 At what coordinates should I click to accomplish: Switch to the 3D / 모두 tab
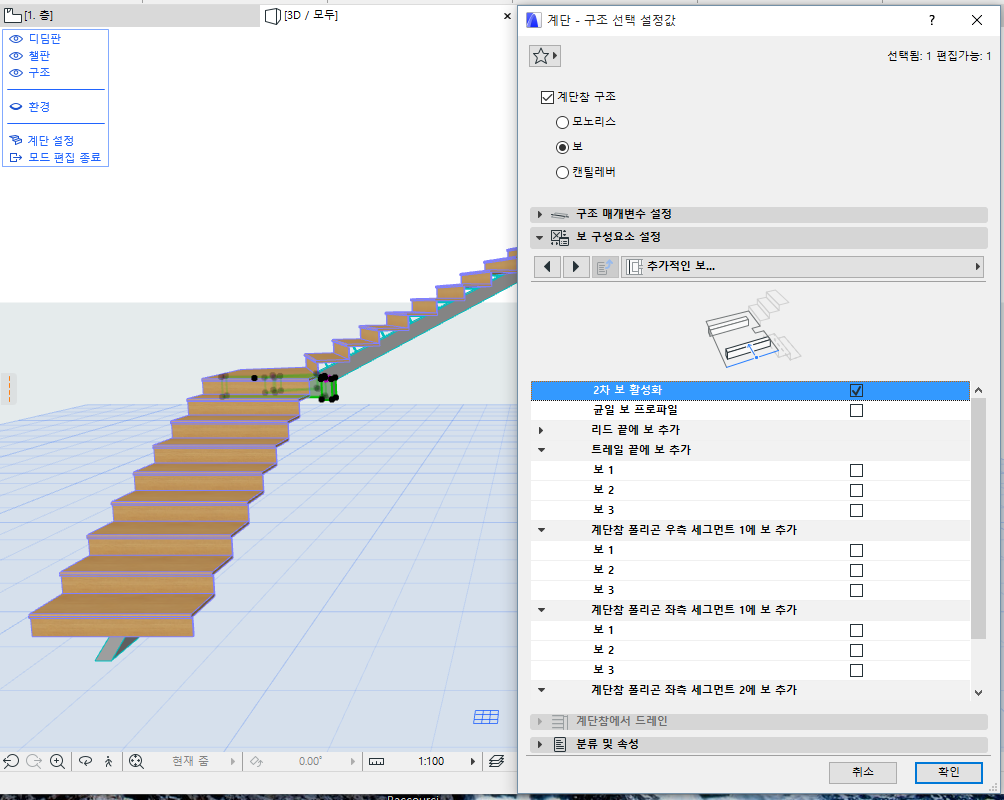[x=310, y=15]
